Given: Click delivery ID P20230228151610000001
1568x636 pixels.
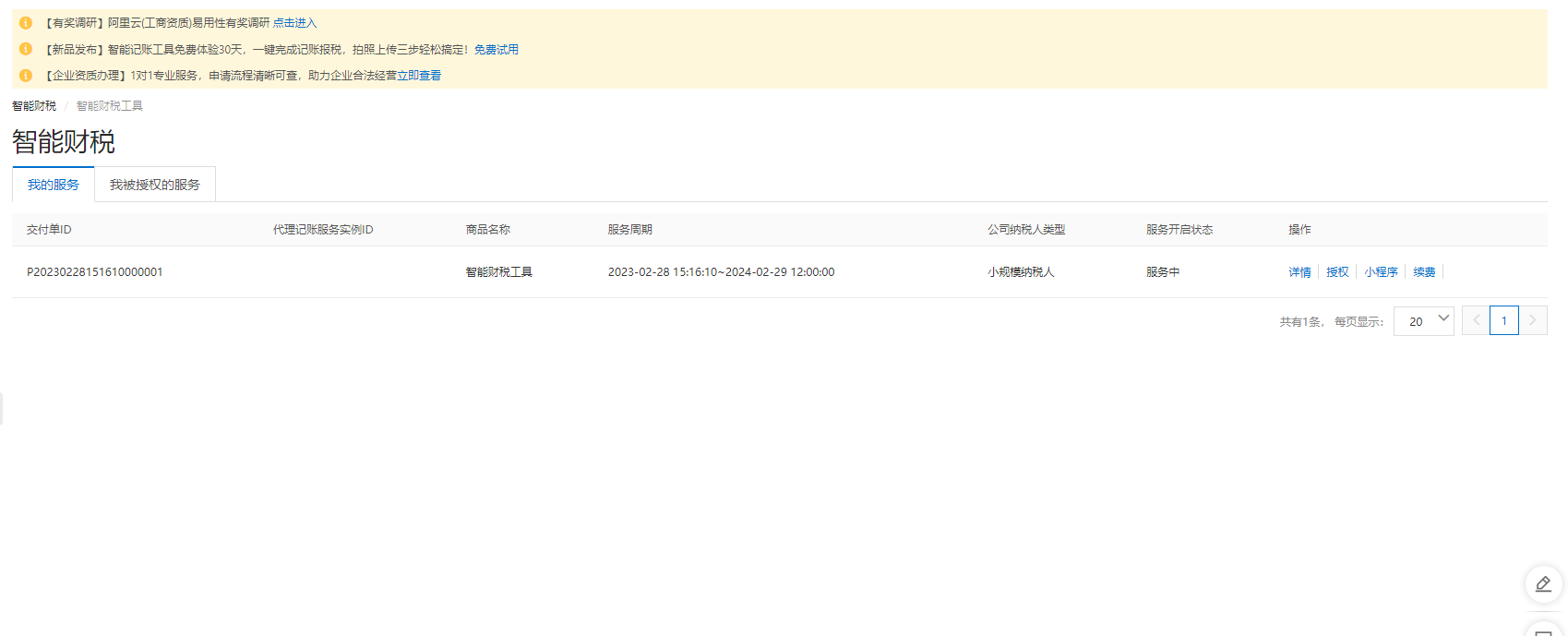Looking at the screenshot, I should click(x=95, y=272).
